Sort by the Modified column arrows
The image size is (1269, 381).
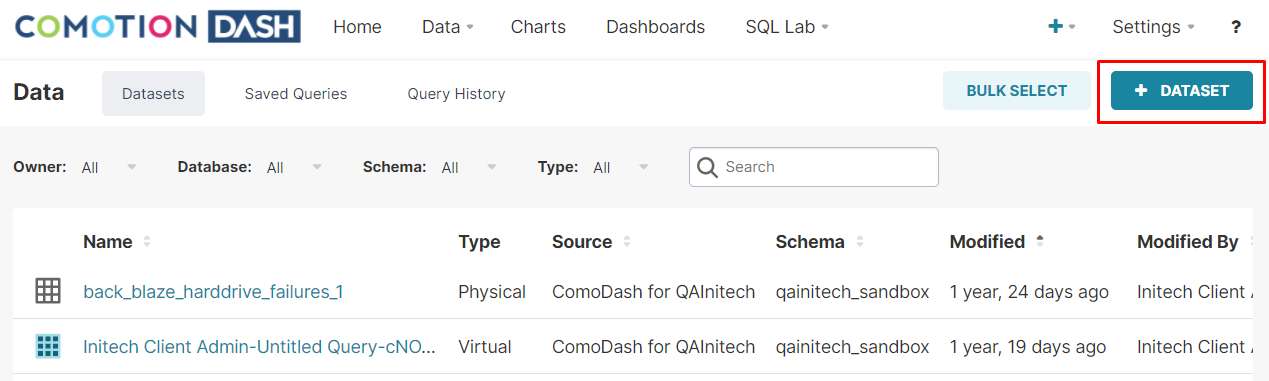pyautogui.click(x=1040, y=242)
